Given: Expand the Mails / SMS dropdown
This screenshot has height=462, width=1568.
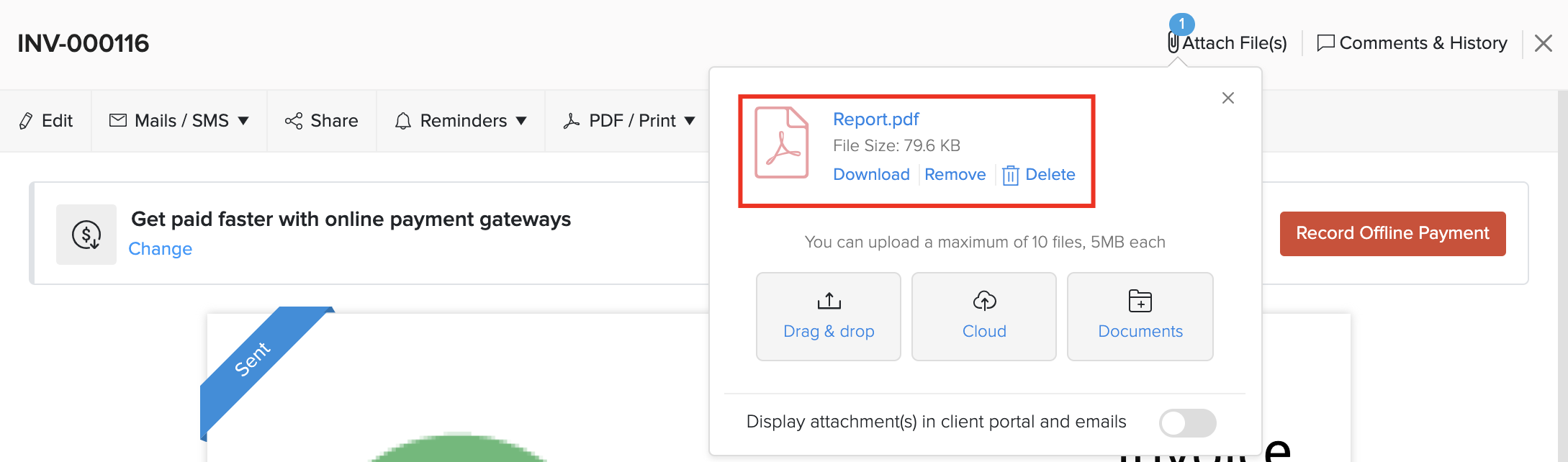Looking at the screenshot, I should point(179,121).
